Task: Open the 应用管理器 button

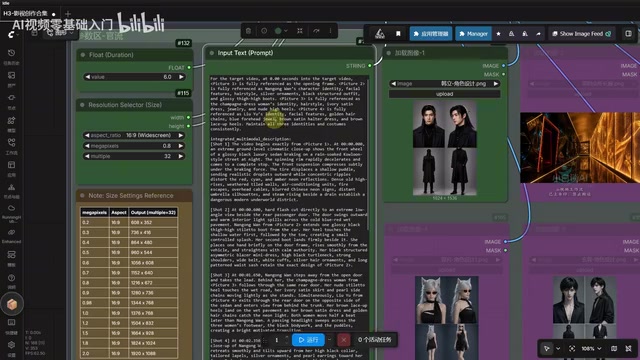Action: click(431, 34)
